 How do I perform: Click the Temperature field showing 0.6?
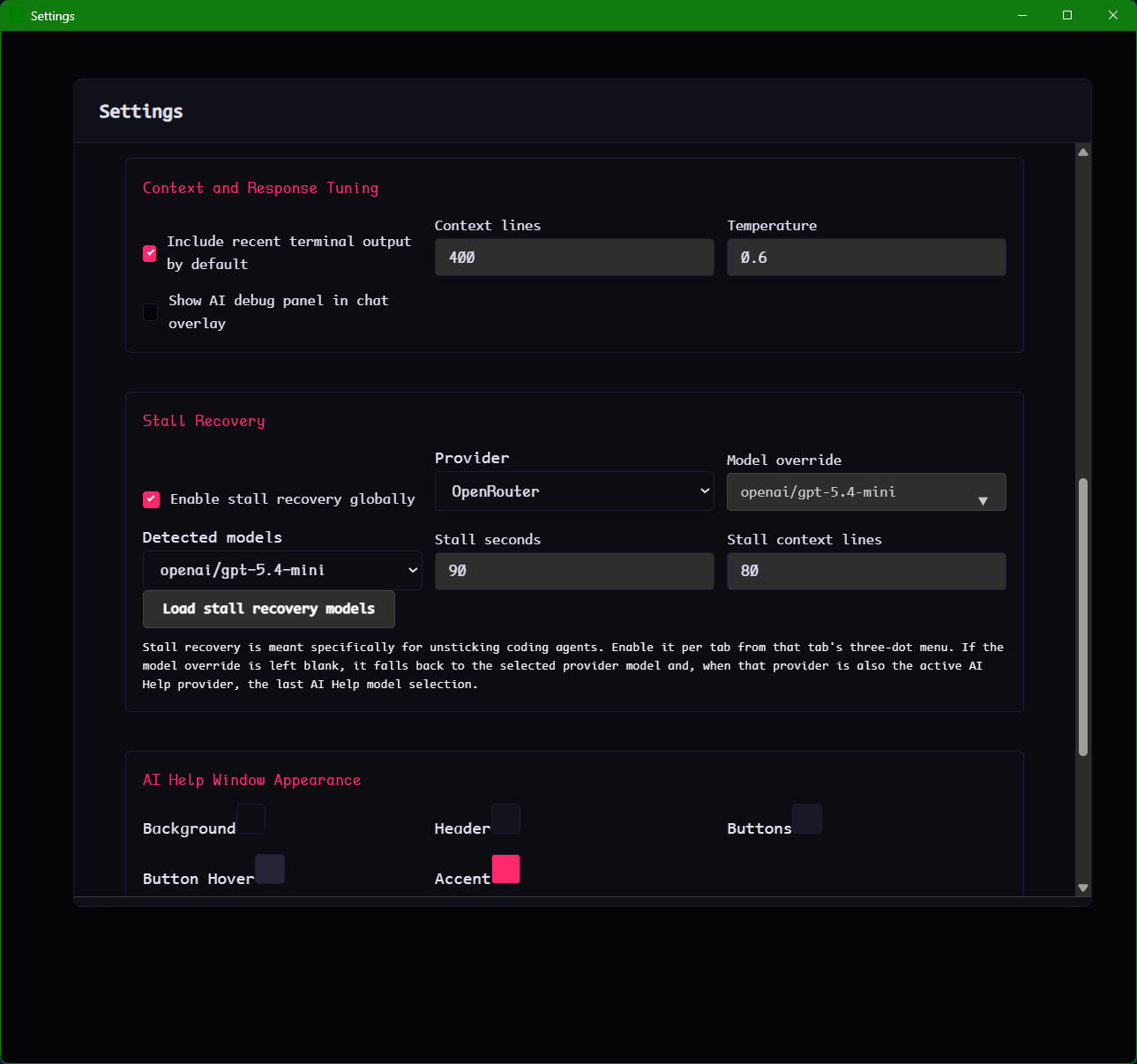(x=866, y=257)
